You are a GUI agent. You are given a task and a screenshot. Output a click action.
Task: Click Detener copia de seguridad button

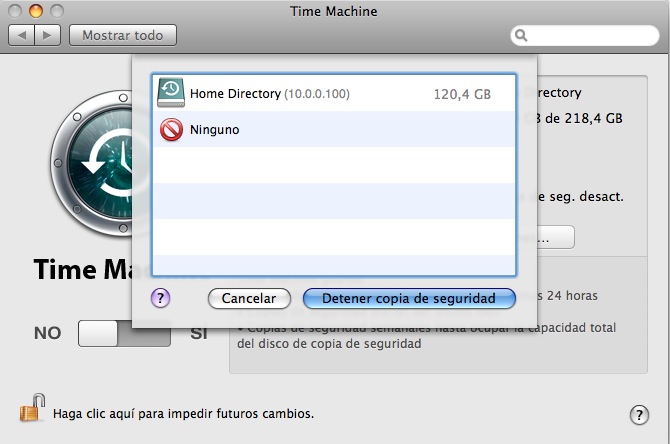[408, 298]
